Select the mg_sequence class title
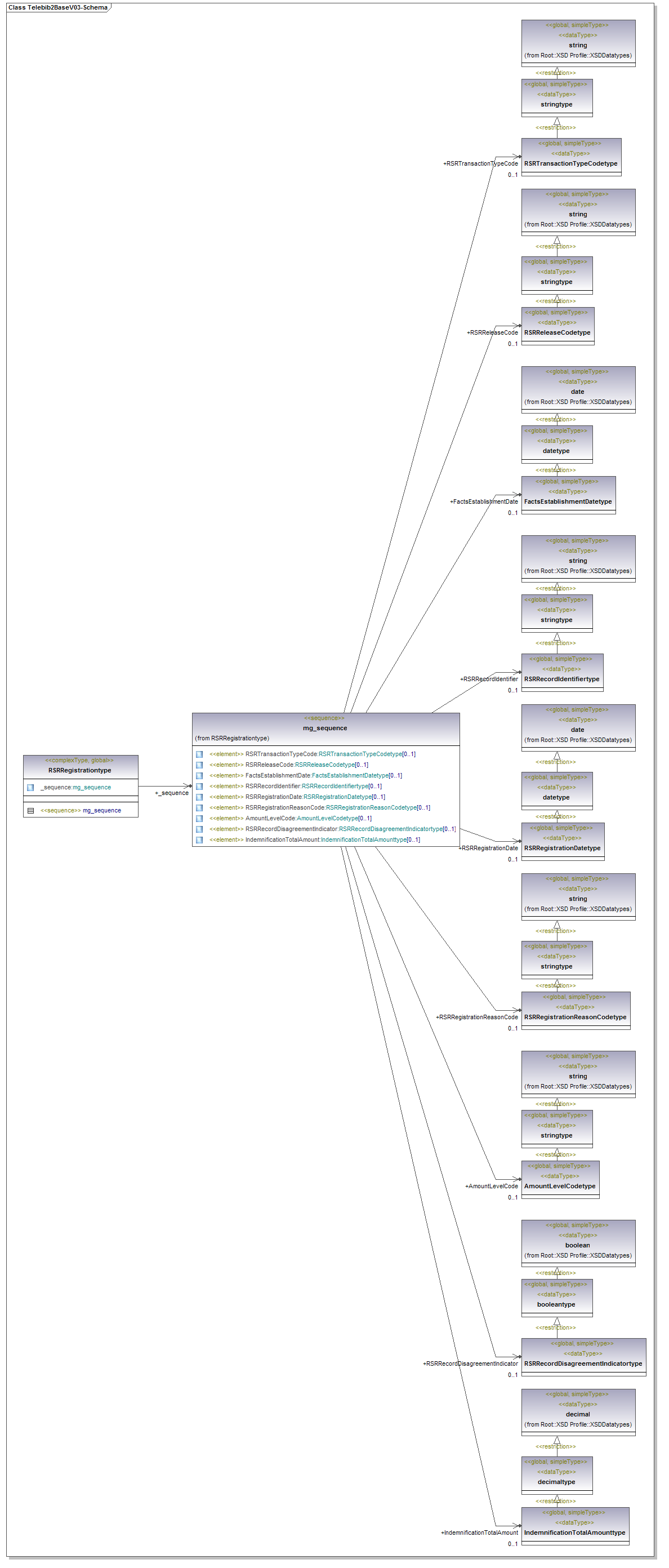 coord(325,728)
